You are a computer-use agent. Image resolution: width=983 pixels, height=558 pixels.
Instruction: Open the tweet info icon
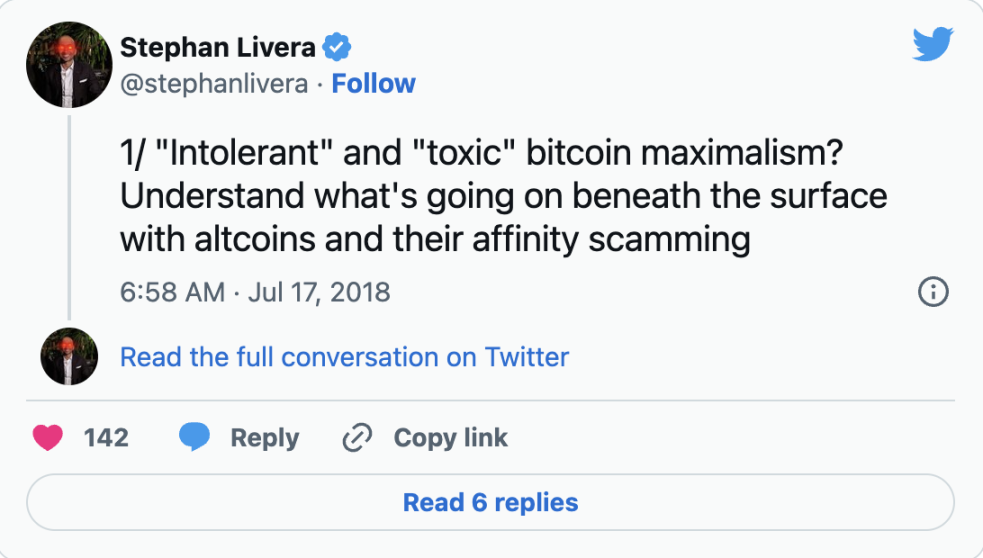(x=932, y=292)
